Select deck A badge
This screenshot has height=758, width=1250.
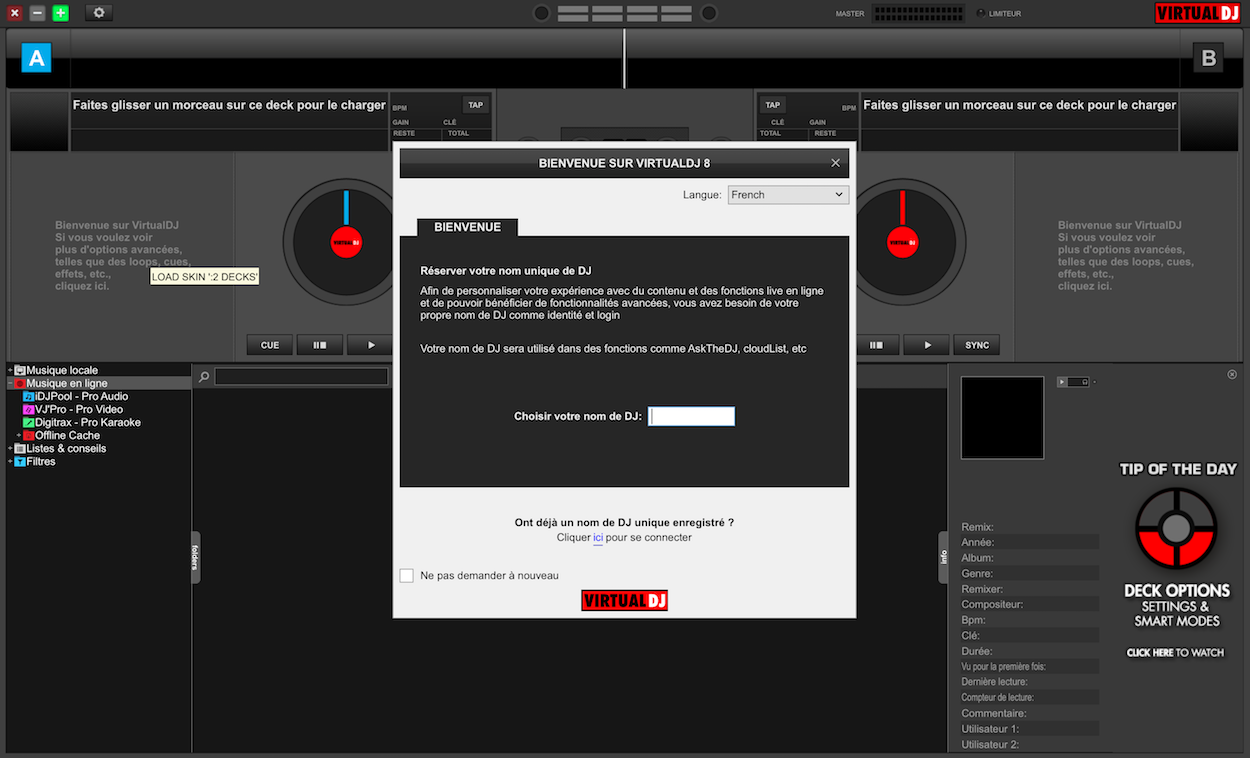point(36,58)
